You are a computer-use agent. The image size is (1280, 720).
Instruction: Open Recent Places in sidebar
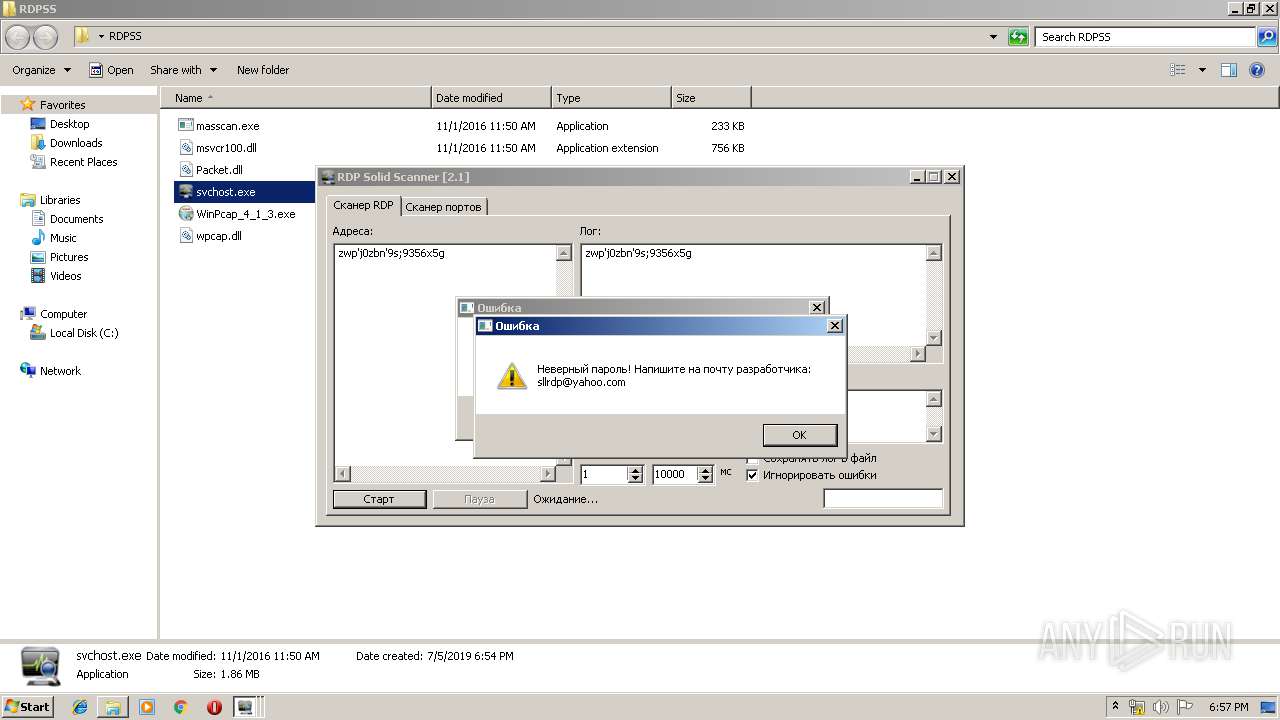coord(83,162)
